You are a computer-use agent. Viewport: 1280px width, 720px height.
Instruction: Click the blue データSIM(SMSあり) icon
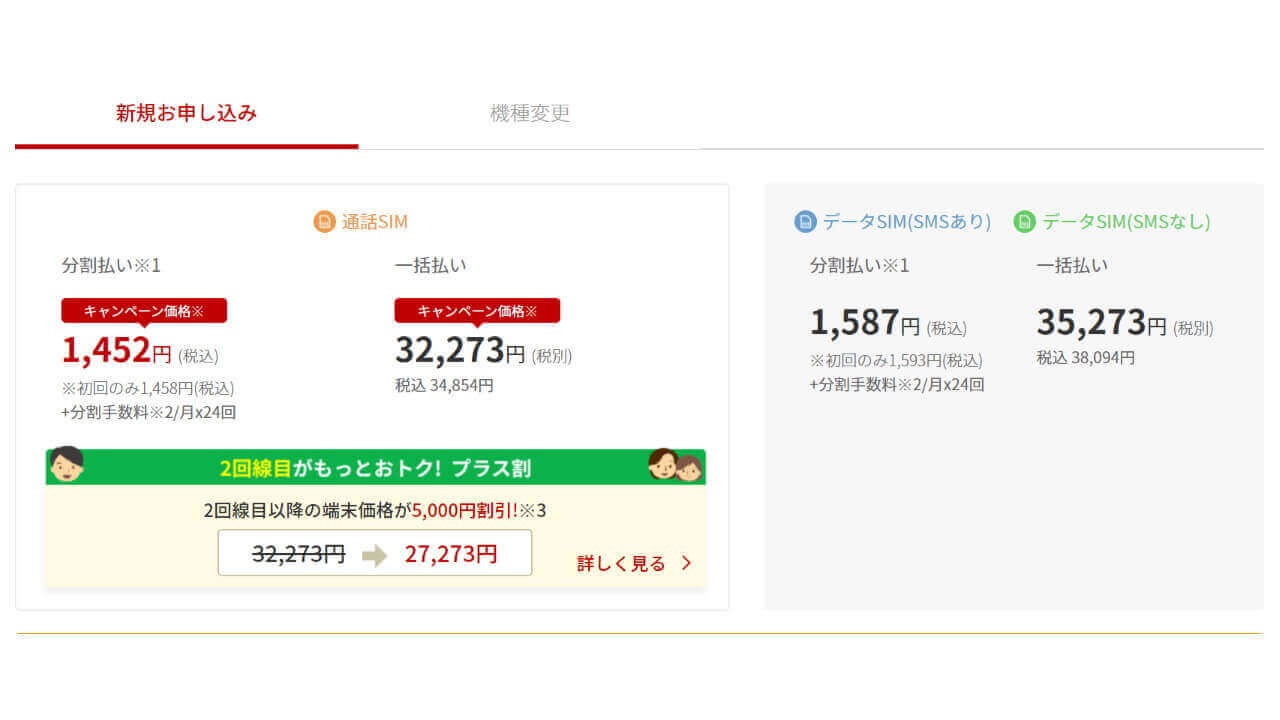coord(805,221)
